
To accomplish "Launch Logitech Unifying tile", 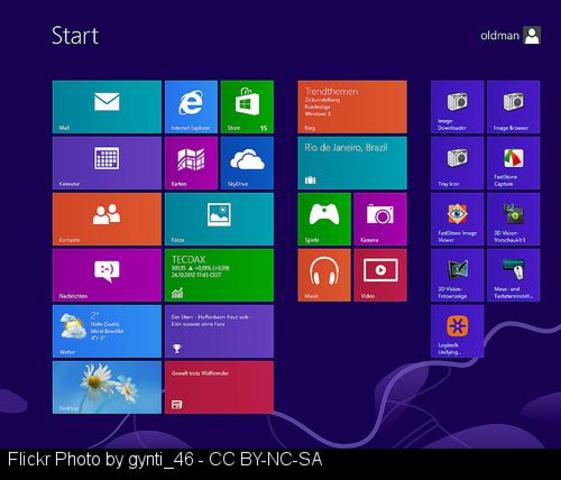I will [x=457, y=331].
